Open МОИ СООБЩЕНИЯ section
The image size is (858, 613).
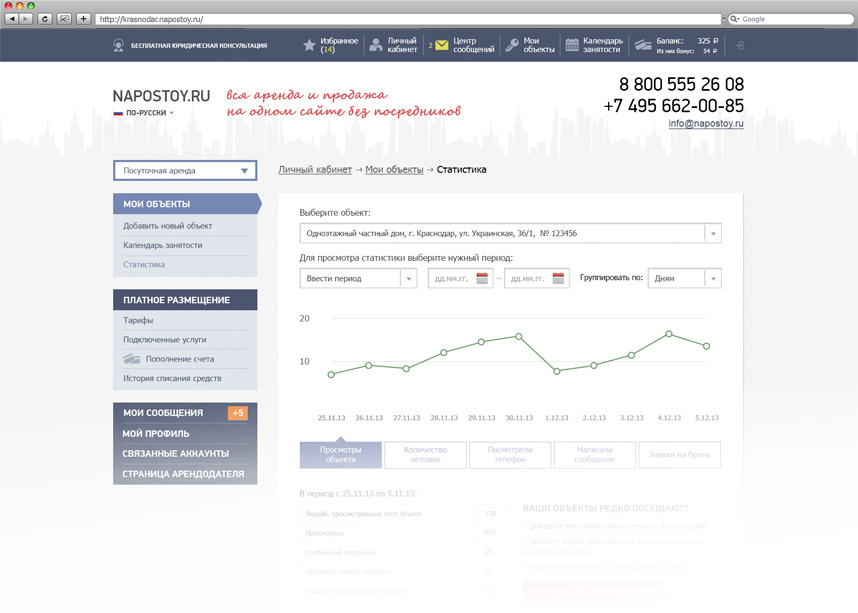(163, 413)
